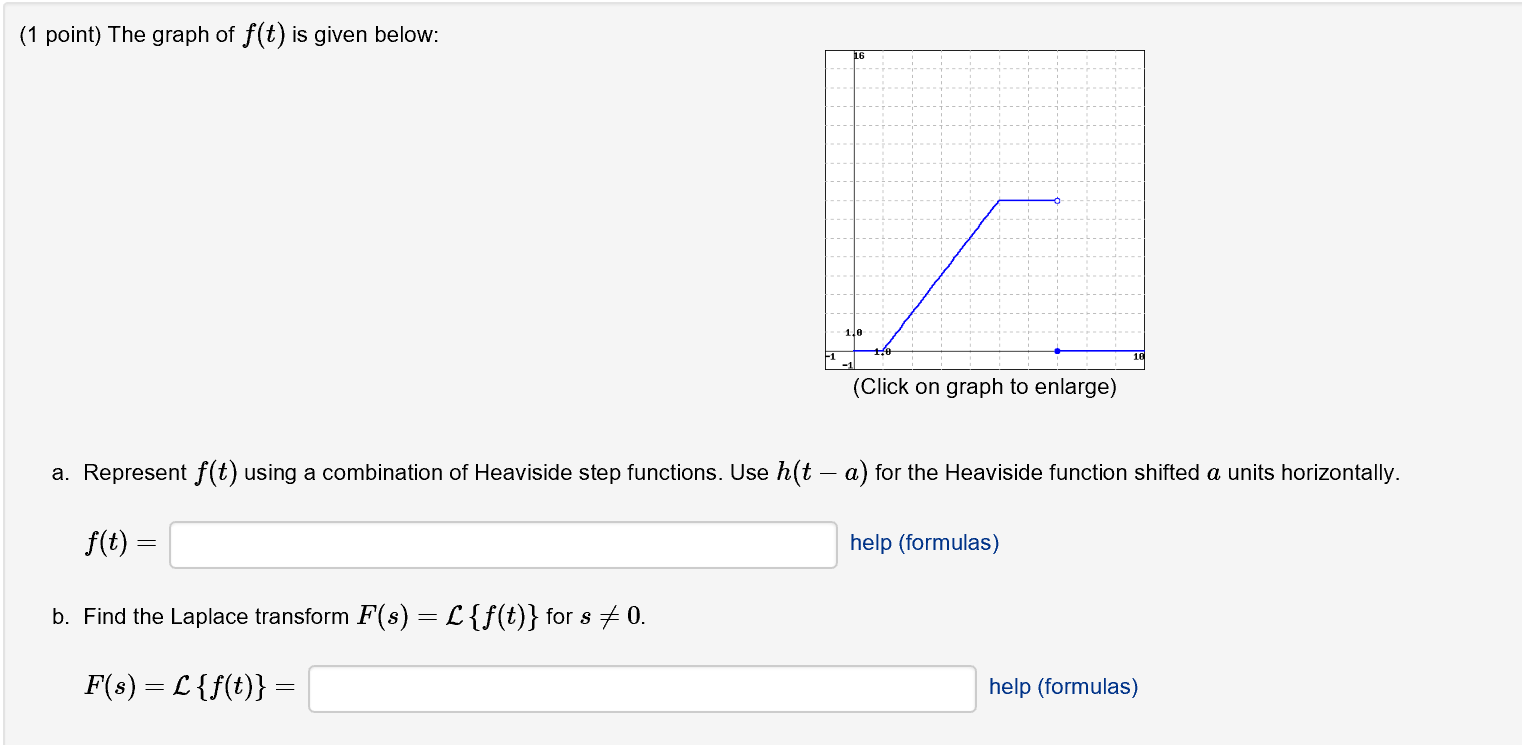Click the 16 label on the vertical axis
1522x745 pixels.
click(858, 55)
